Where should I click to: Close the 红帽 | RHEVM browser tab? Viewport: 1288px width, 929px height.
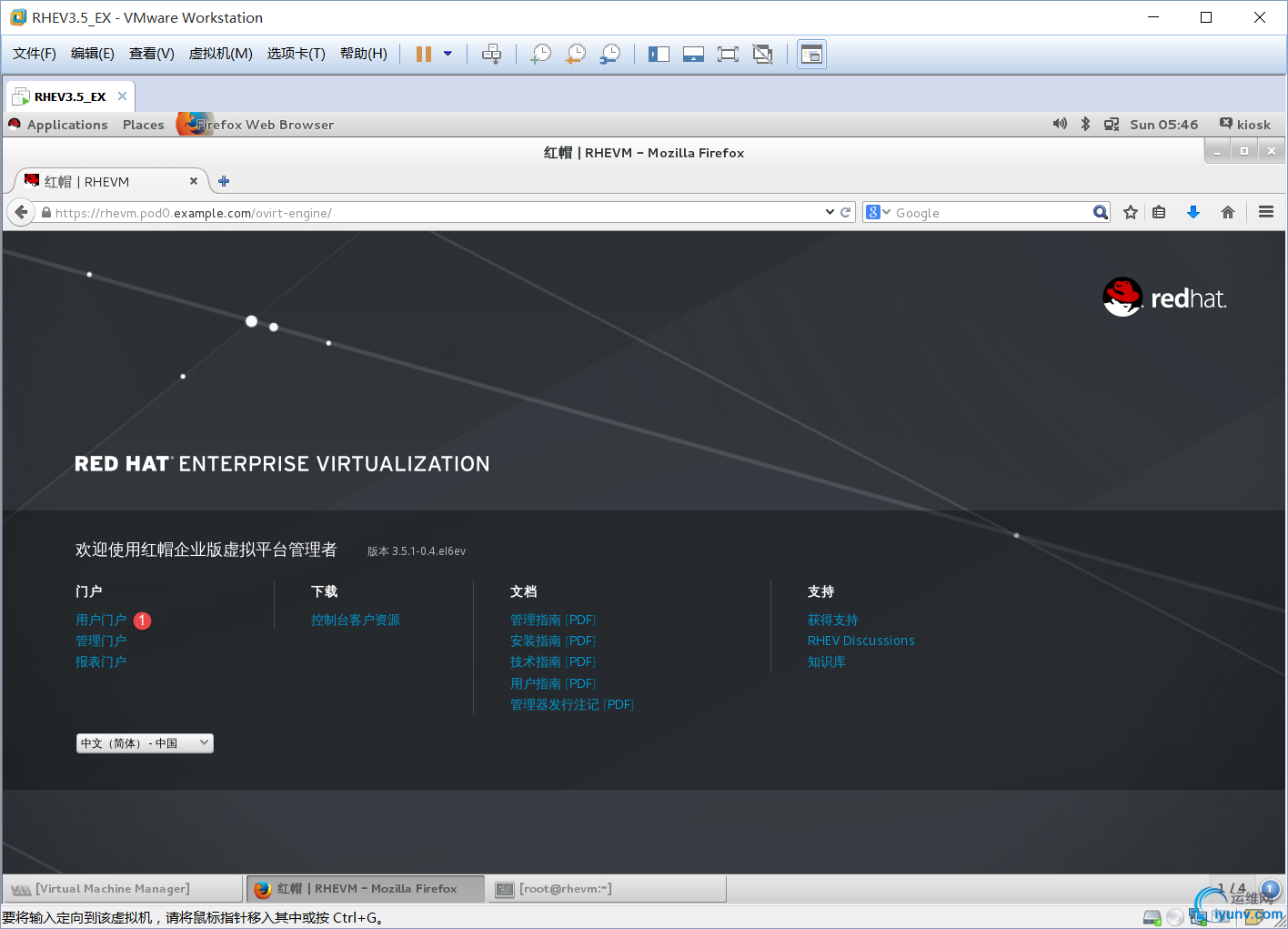pos(193,181)
